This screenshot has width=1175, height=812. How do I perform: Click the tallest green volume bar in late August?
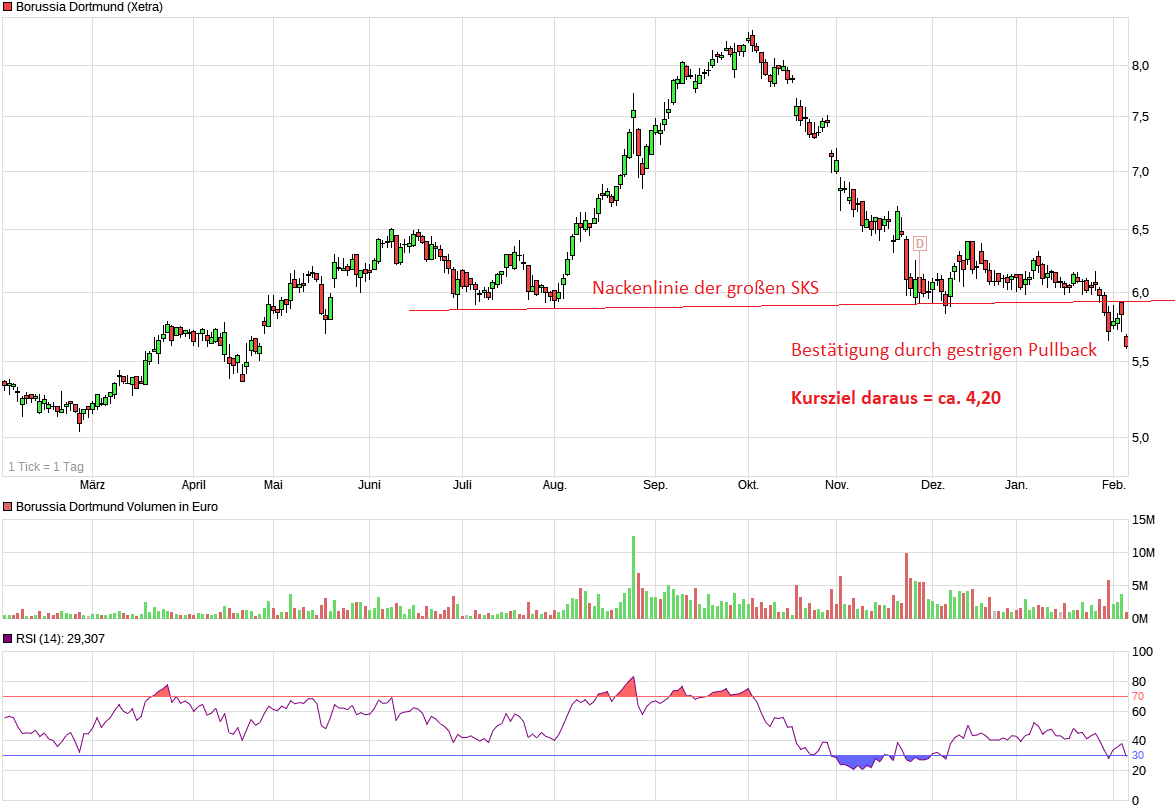point(633,577)
